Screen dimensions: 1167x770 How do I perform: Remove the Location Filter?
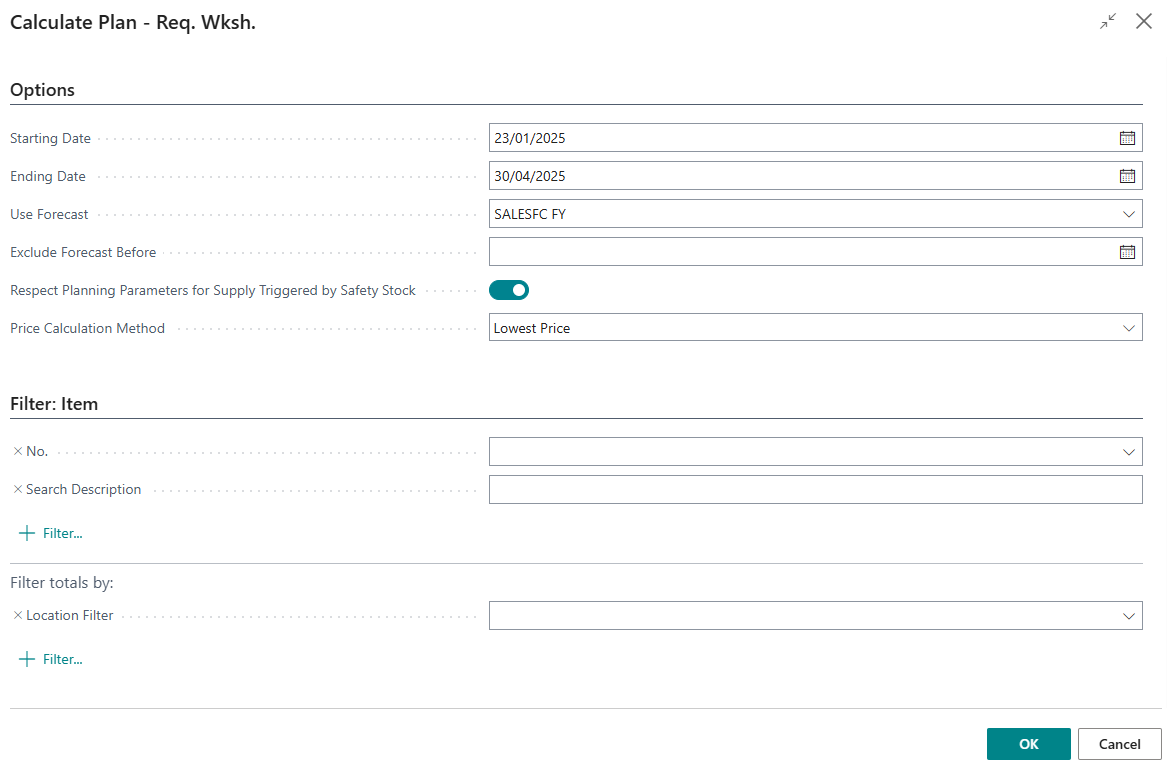coord(16,615)
